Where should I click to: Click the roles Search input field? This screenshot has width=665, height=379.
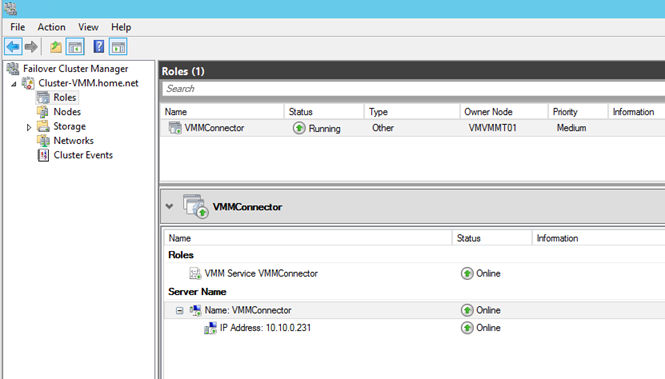tap(413, 89)
